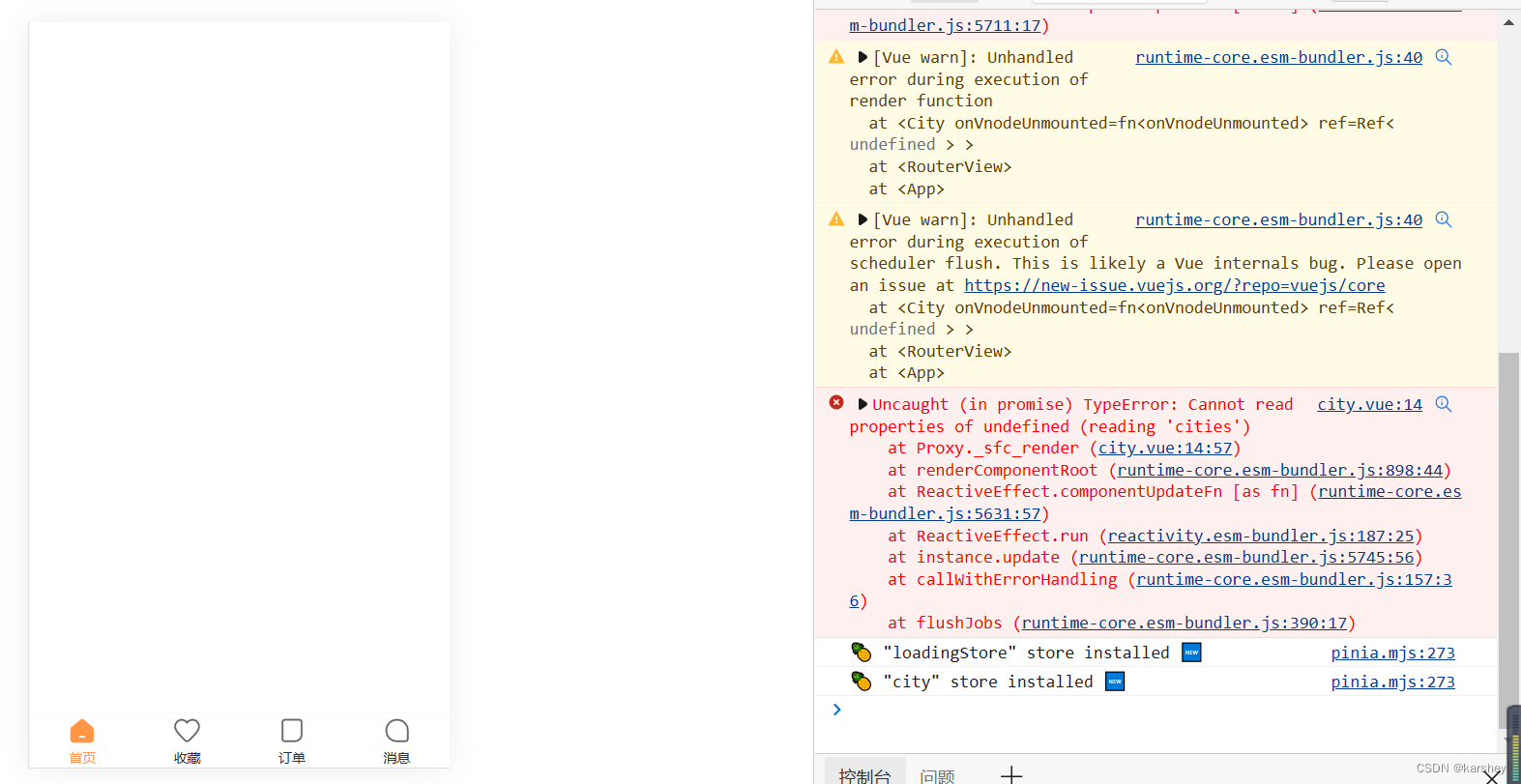Viewport: 1521px width, 784px height.
Task: Click pineapple icon of city store log
Action: tap(862, 682)
